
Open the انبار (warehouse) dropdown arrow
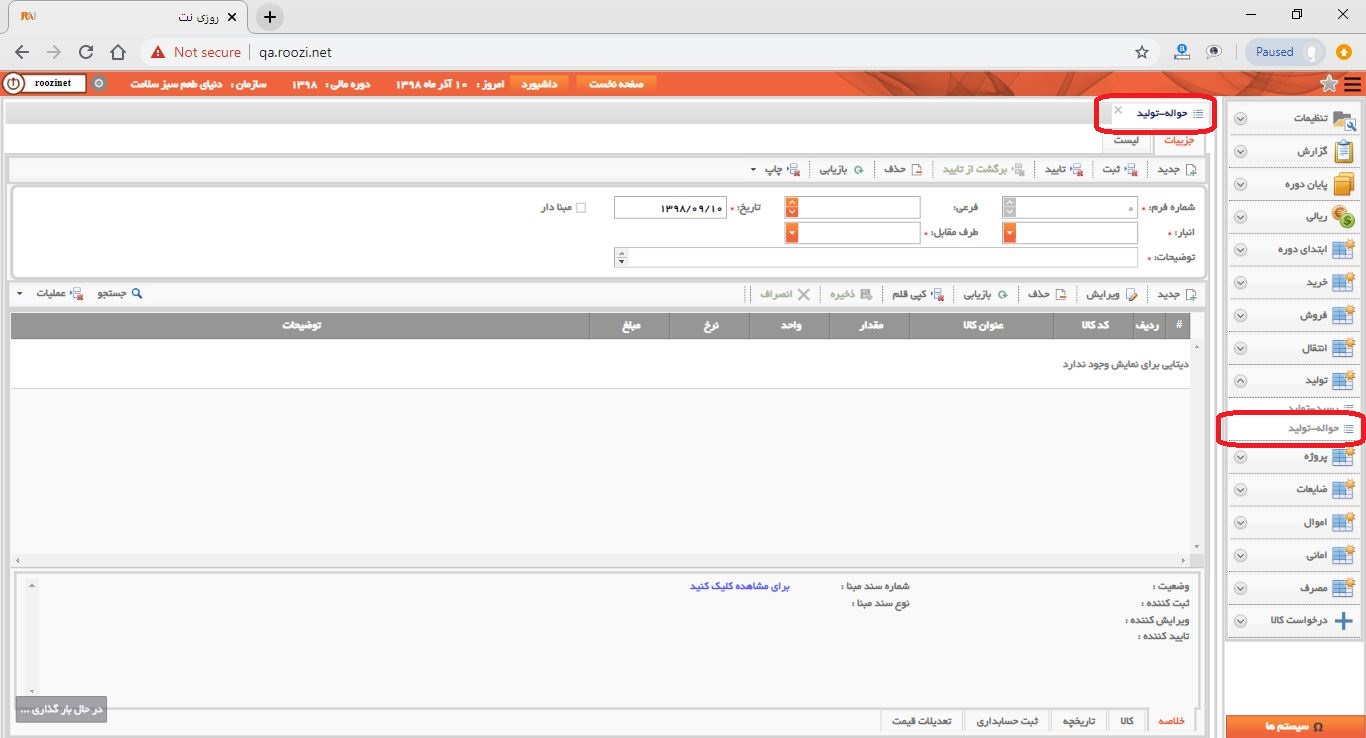[1009, 233]
